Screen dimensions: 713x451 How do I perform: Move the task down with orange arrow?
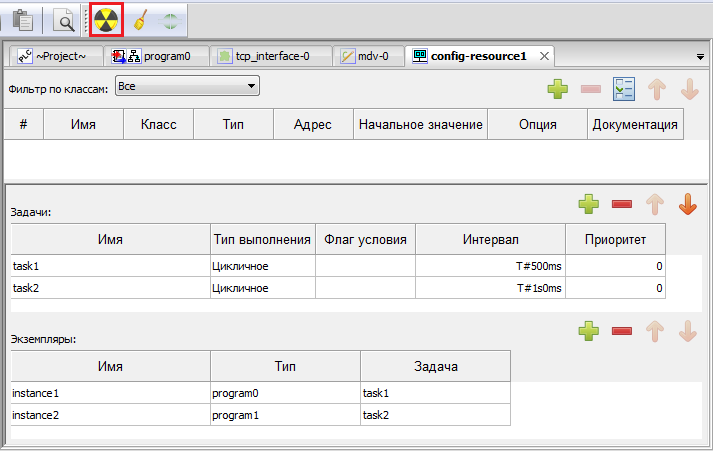pos(687,205)
